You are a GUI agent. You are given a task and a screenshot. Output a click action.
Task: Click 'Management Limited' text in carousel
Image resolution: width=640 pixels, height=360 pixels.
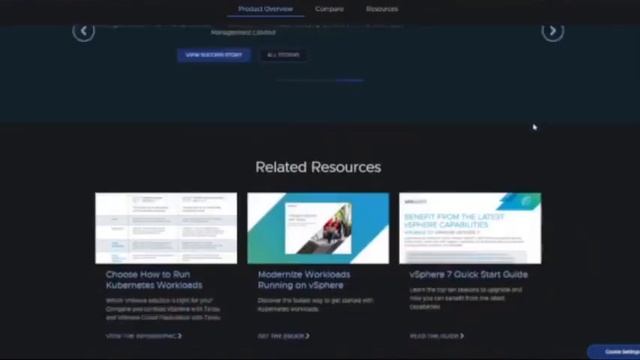click(x=243, y=32)
